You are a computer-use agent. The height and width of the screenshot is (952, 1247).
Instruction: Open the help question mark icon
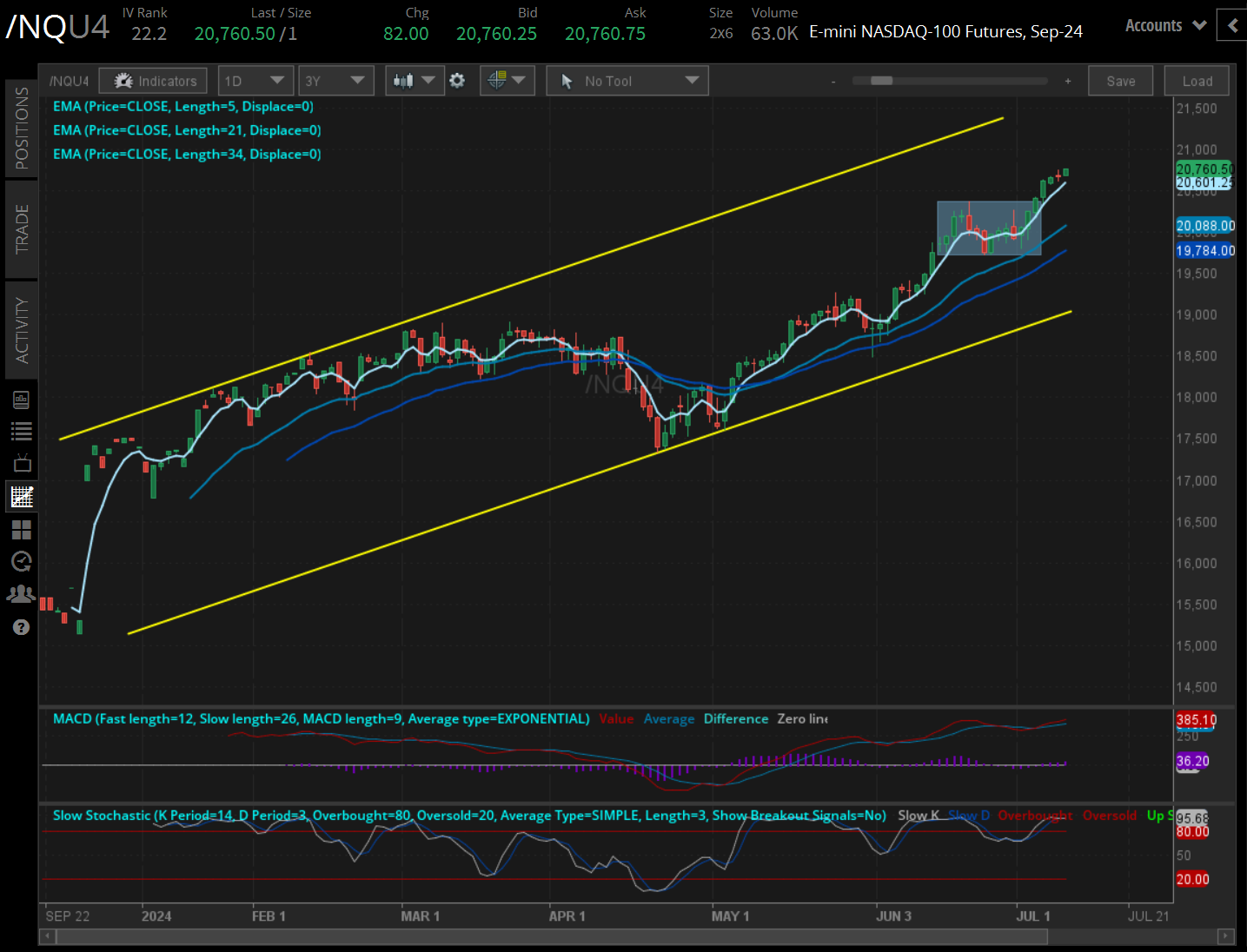tap(21, 627)
